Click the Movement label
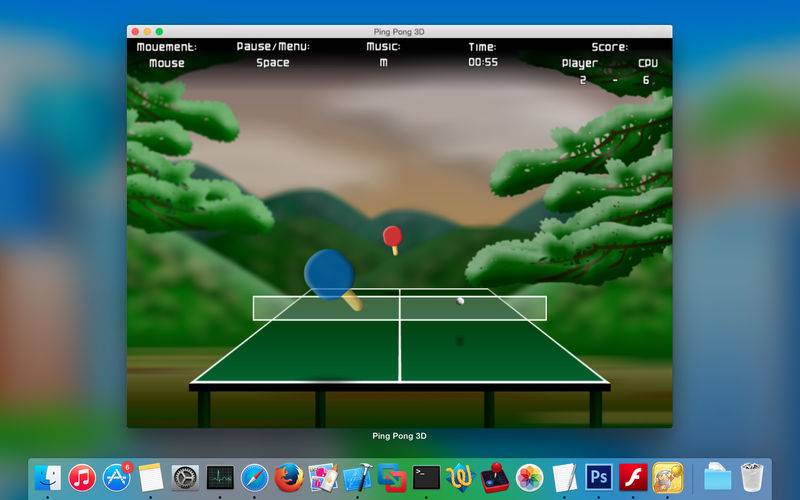 tap(166, 47)
